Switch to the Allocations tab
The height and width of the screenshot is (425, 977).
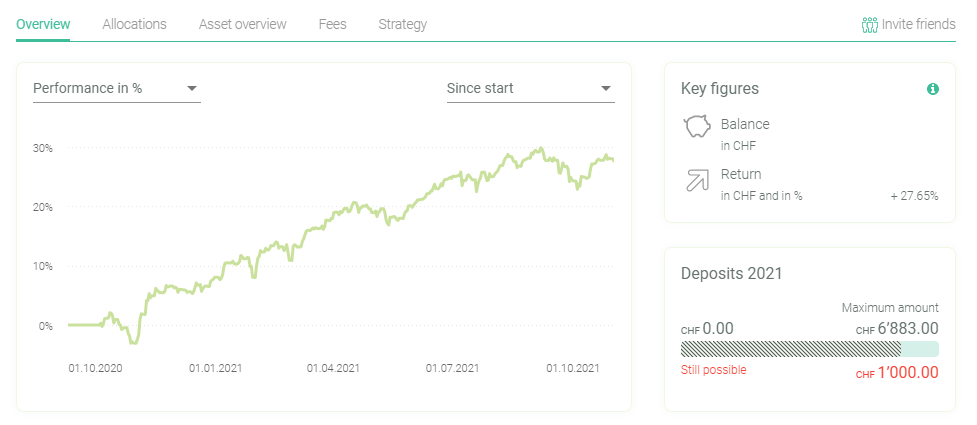point(134,24)
